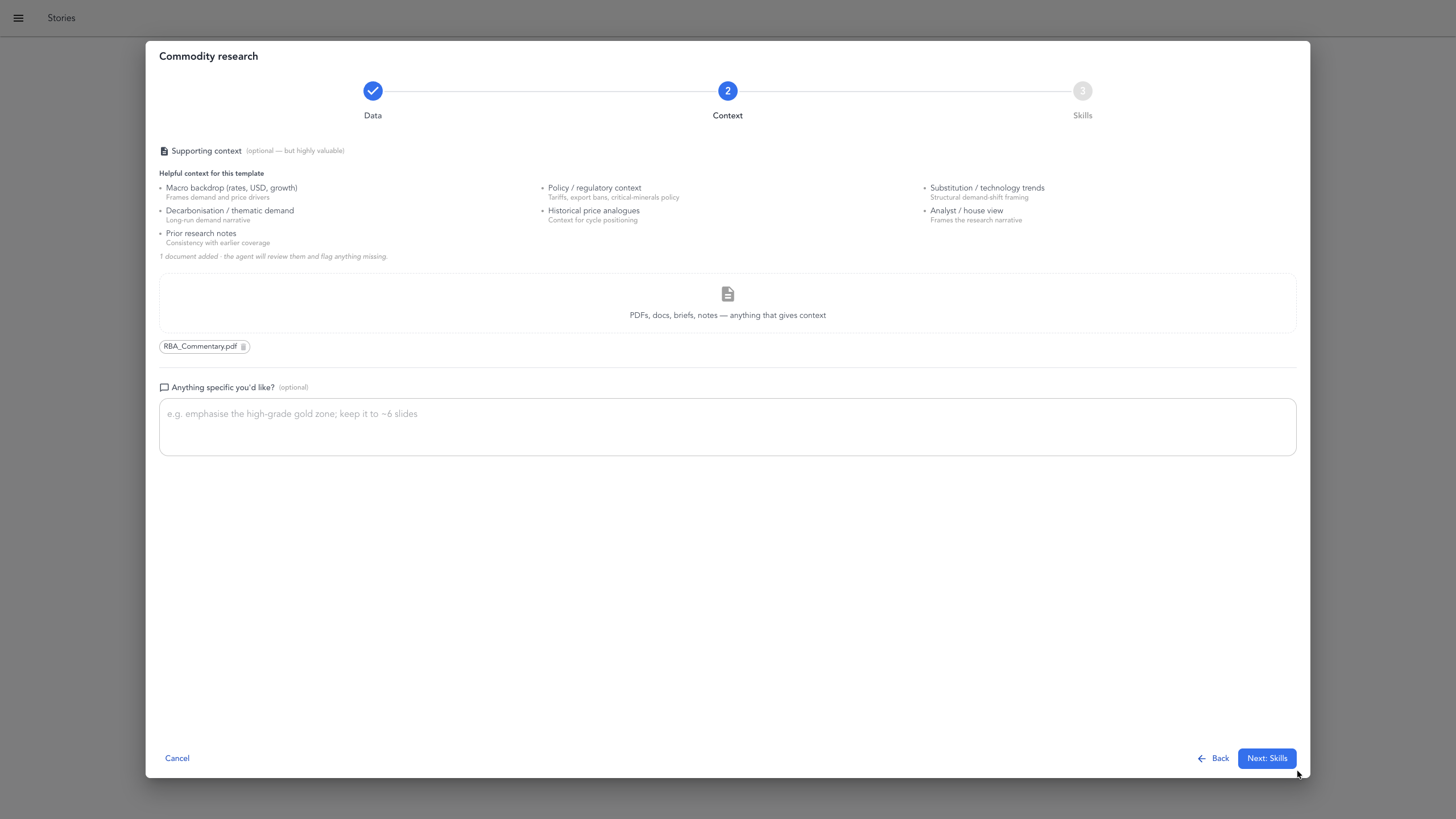Click Long-run demand narrative text
1456x819 pixels.
pos(208,220)
